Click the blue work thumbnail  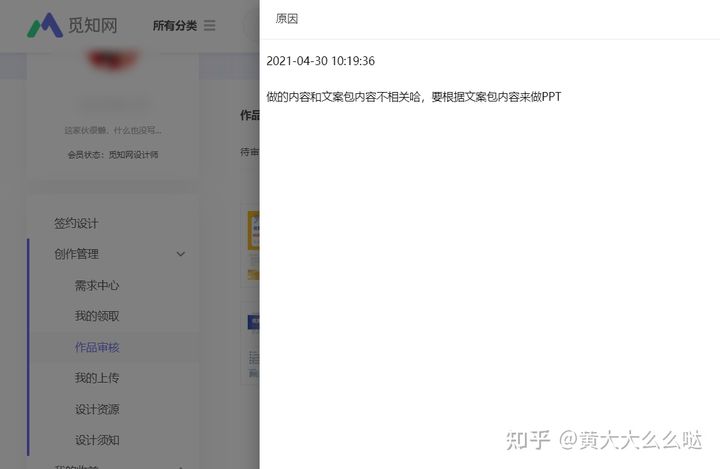[x=253, y=322]
